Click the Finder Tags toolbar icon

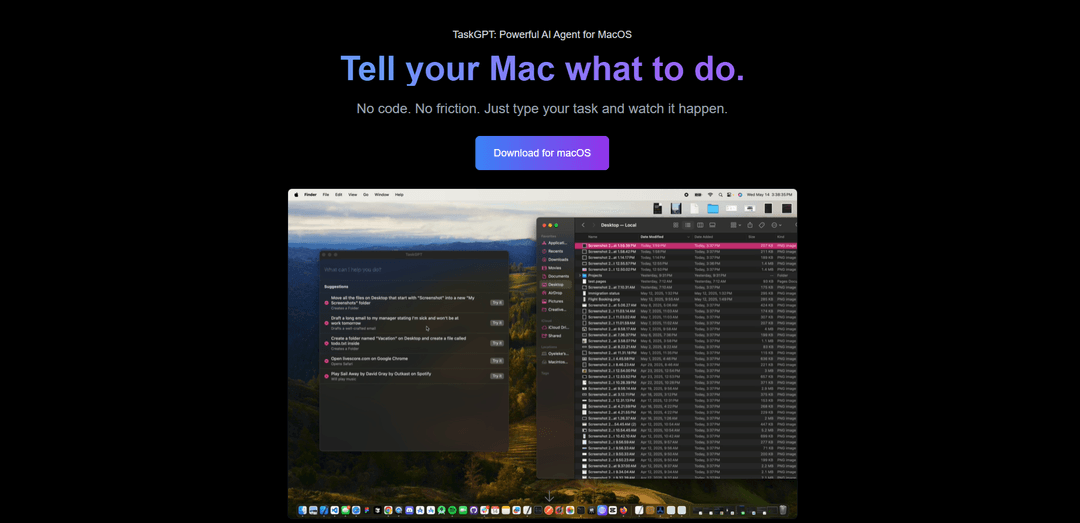pyautogui.click(x=762, y=225)
